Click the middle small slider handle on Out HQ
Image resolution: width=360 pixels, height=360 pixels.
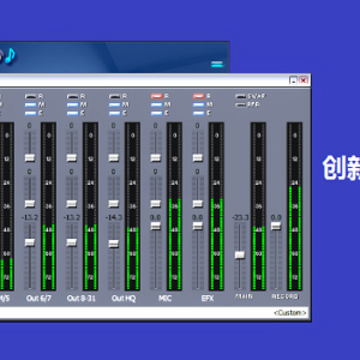click(x=114, y=204)
